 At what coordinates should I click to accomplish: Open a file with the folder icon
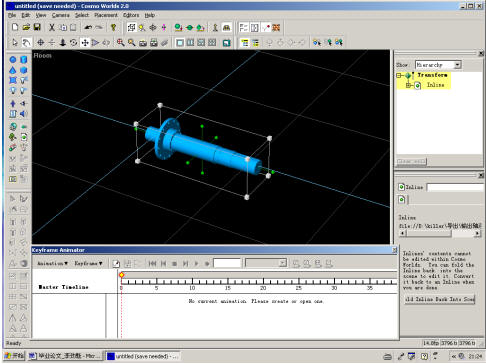(26, 27)
